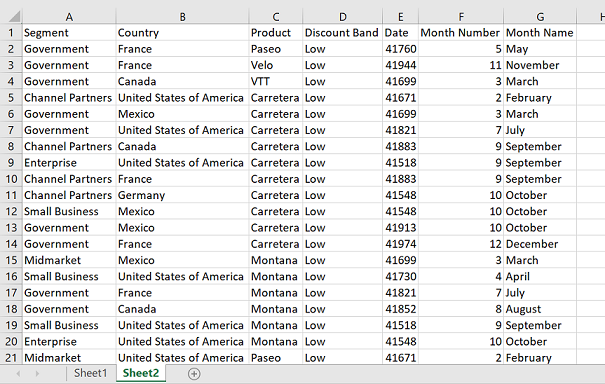605x384 pixels.
Task: Click month number 11 cell
Action: click(x=461, y=65)
